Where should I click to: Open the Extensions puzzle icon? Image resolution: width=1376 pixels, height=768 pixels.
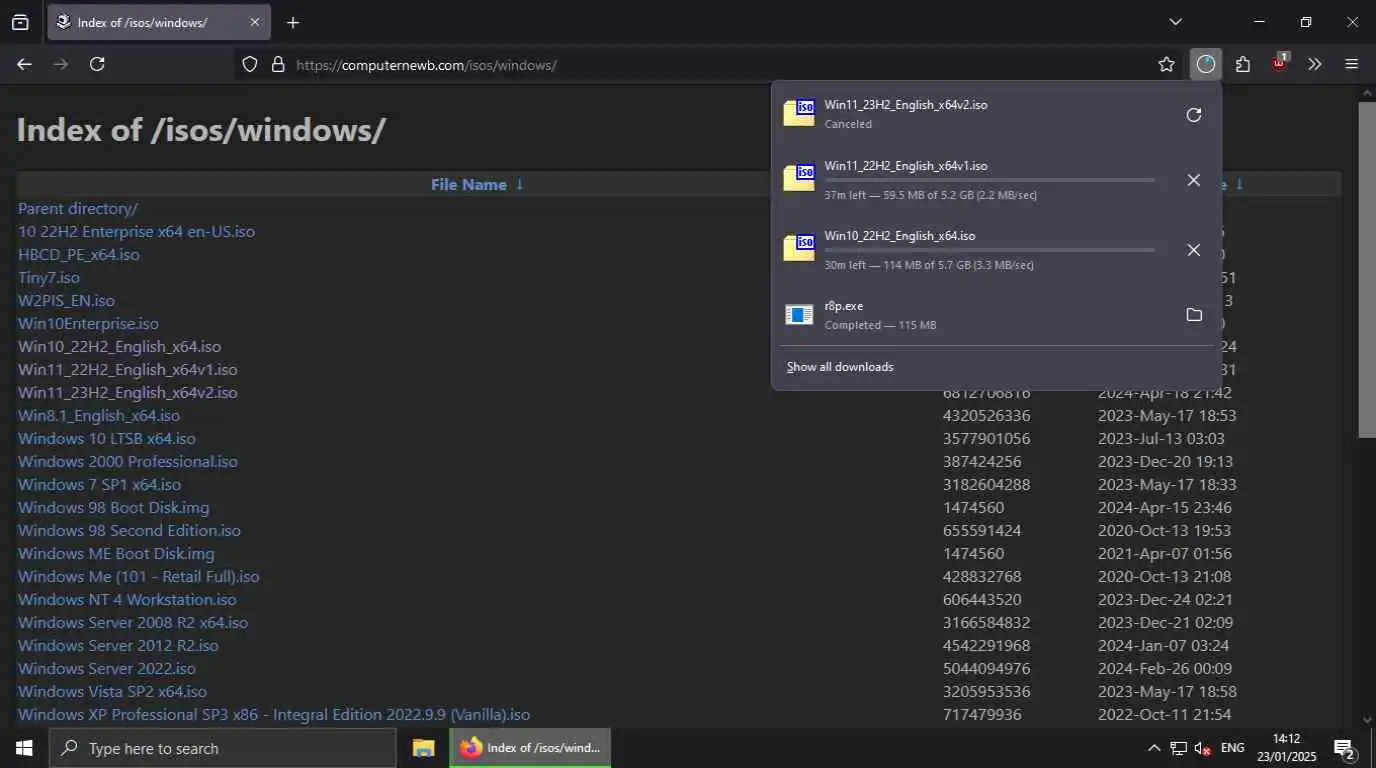point(1243,64)
